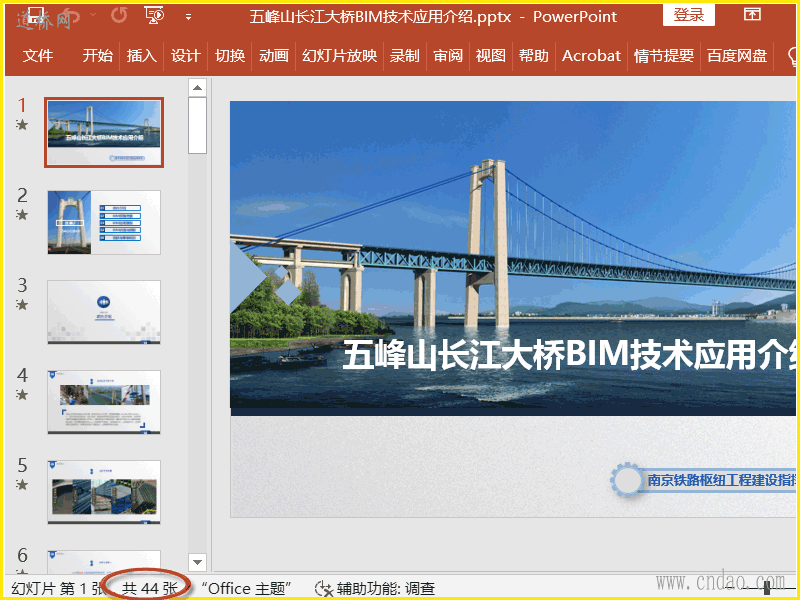This screenshot has height=600, width=800.
Task: Open the 文件 menu
Action: point(38,55)
